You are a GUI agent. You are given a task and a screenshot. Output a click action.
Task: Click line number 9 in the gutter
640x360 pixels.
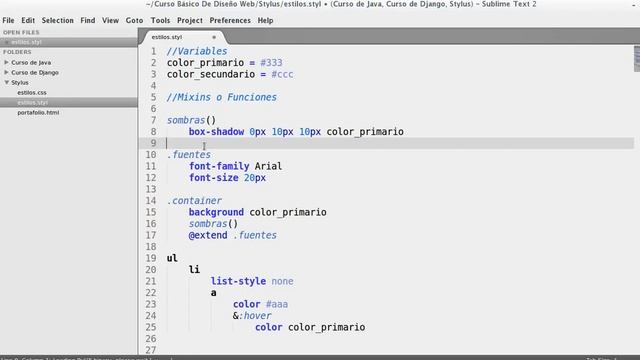point(153,143)
